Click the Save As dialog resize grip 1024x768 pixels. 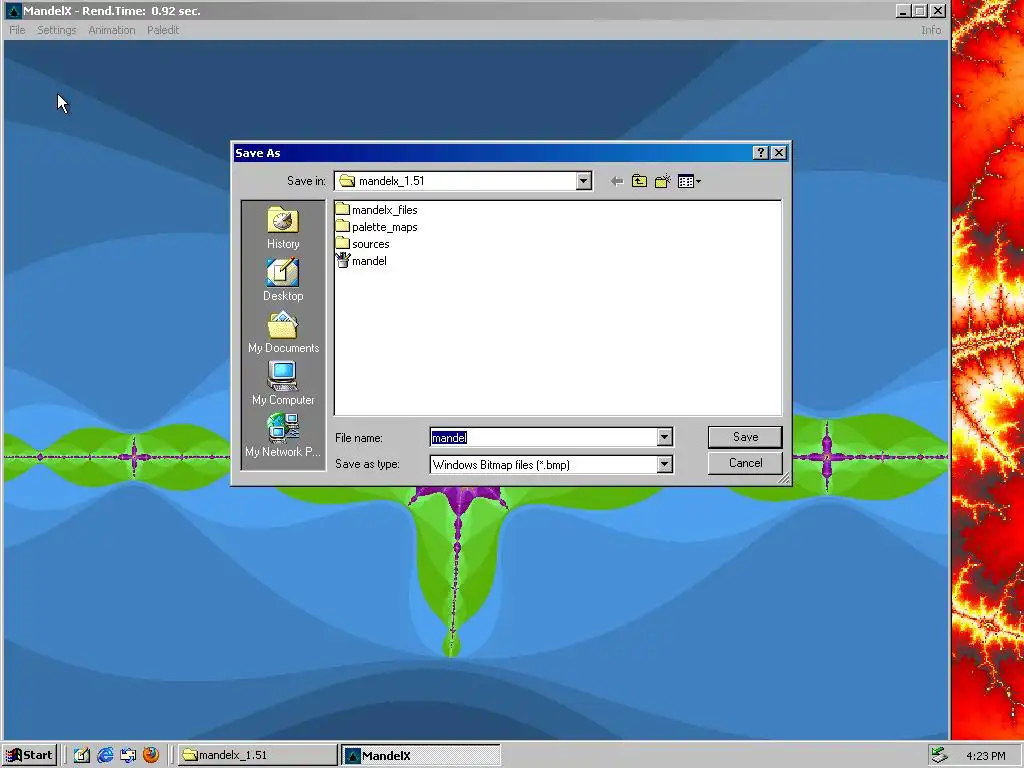click(784, 479)
